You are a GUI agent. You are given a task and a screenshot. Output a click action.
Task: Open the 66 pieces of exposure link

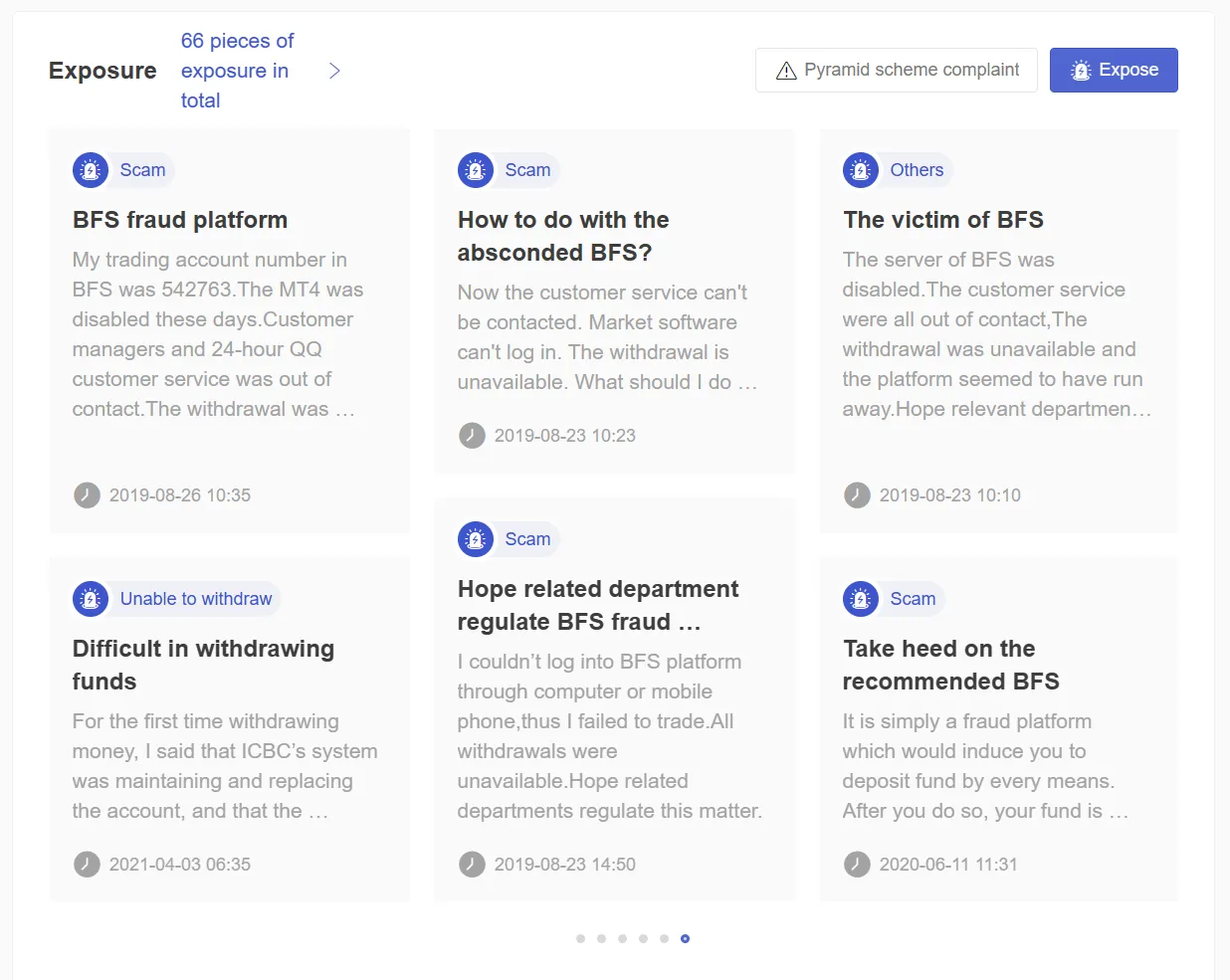[237, 71]
